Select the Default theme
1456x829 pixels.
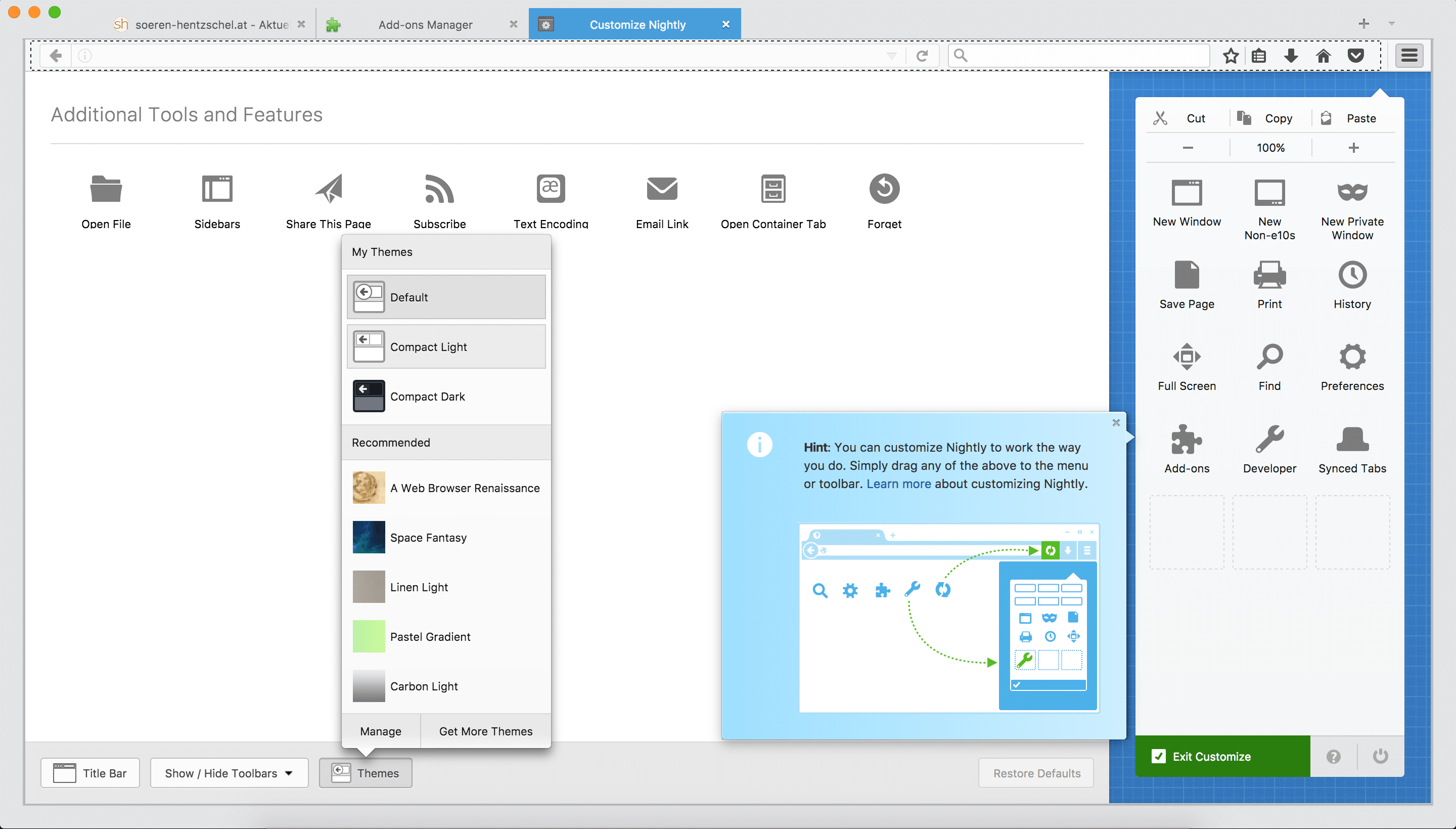[x=446, y=297]
